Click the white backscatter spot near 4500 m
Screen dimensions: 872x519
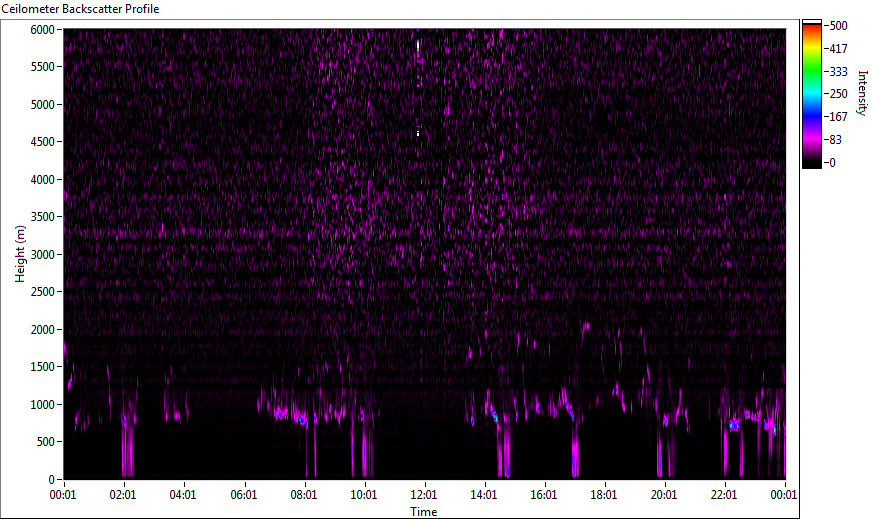(418, 133)
